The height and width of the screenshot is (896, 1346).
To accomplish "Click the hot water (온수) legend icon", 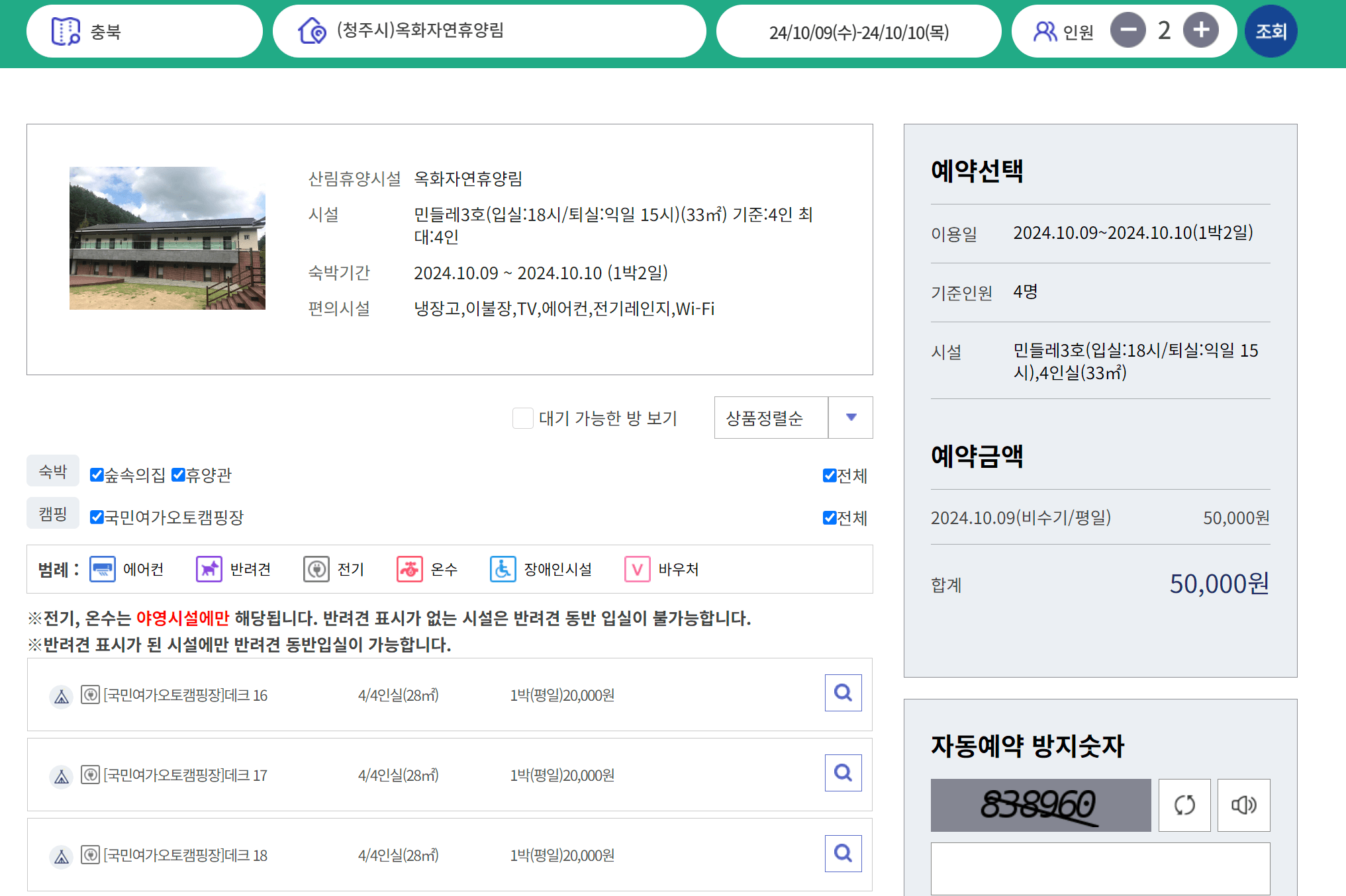I will pyautogui.click(x=410, y=569).
